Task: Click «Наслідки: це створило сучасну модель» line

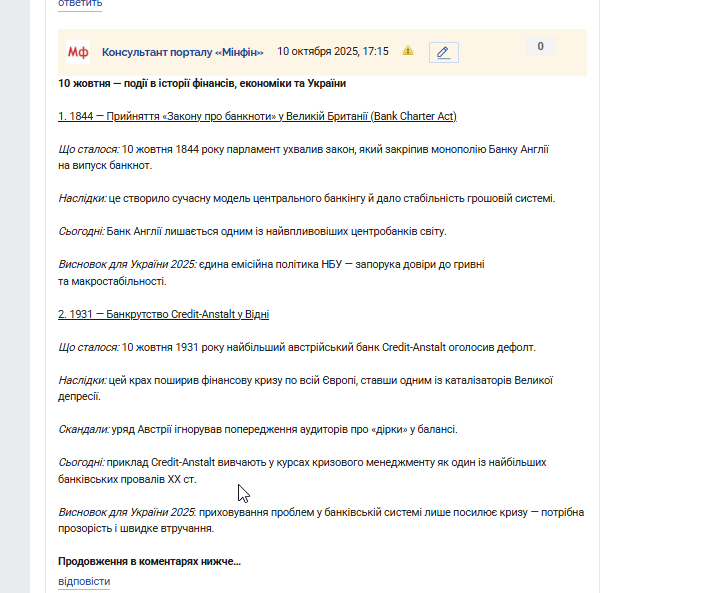Action: click(x=307, y=199)
